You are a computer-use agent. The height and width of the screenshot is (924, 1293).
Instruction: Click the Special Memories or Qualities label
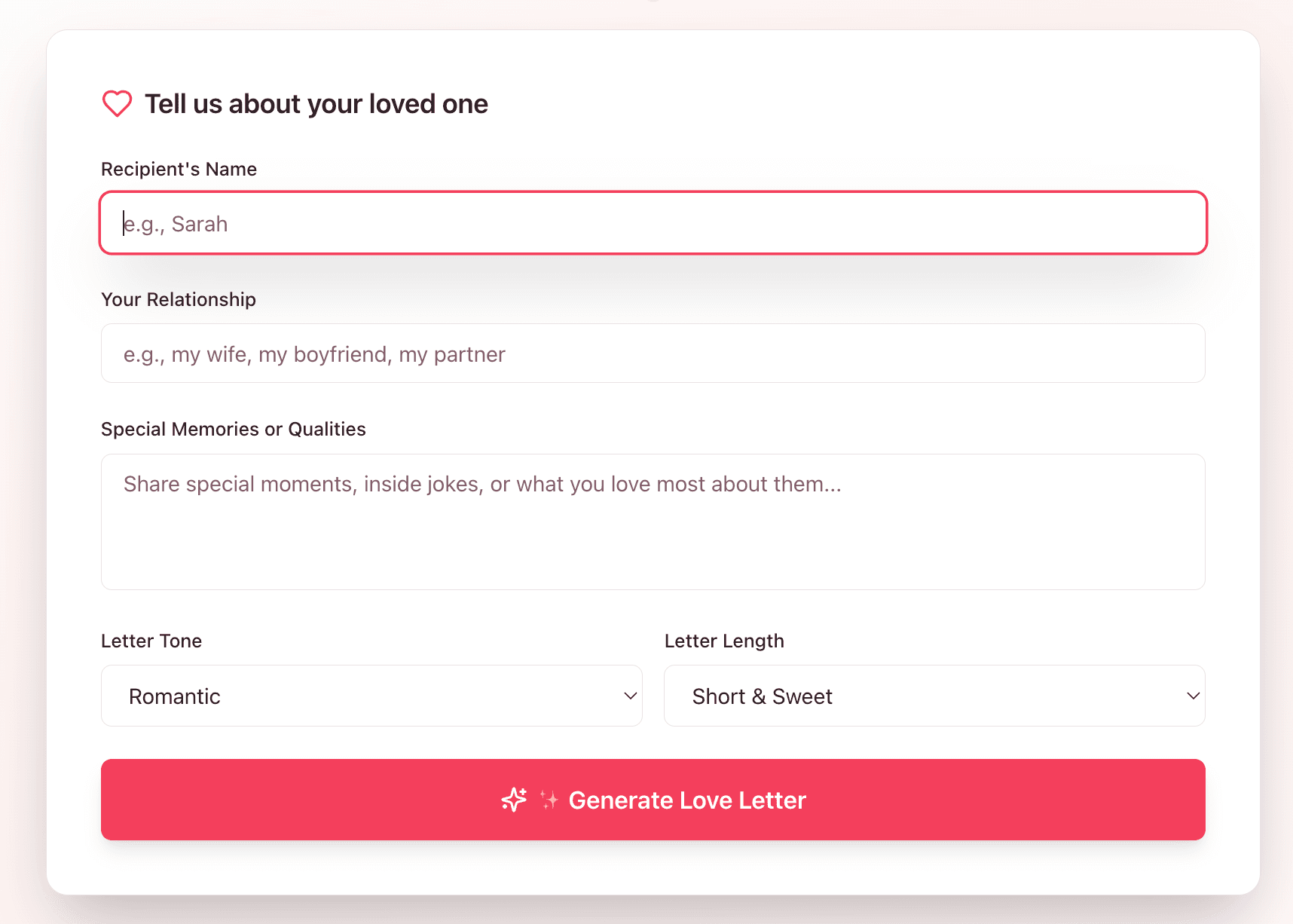point(234,429)
